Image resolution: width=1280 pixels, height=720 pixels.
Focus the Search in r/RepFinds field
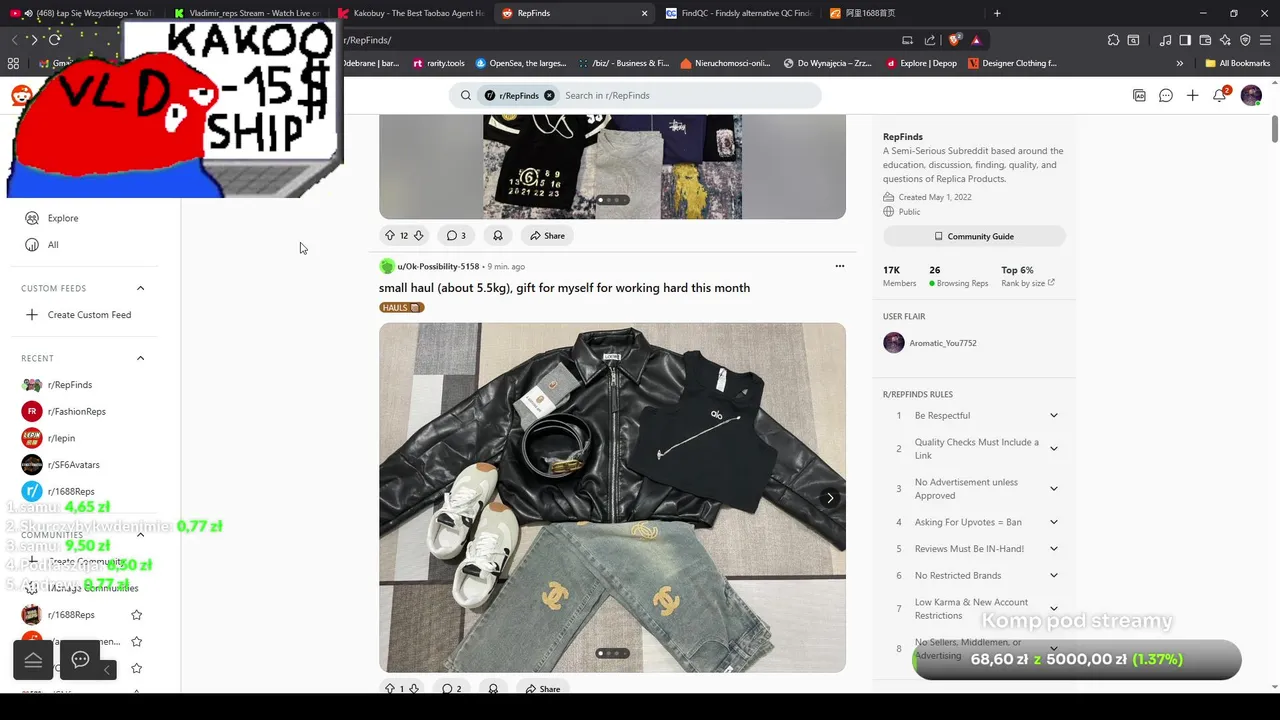[x=688, y=95]
